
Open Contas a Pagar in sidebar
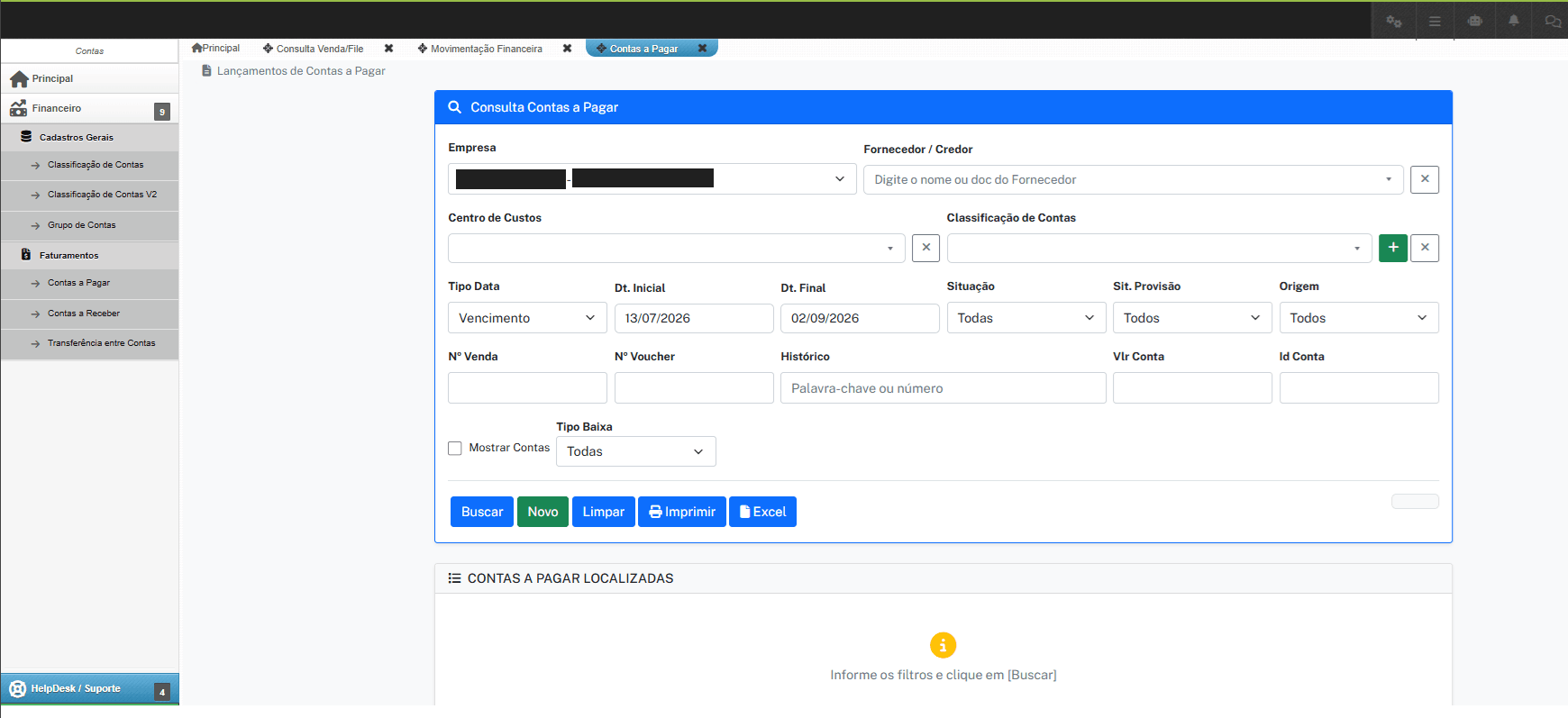89,283
